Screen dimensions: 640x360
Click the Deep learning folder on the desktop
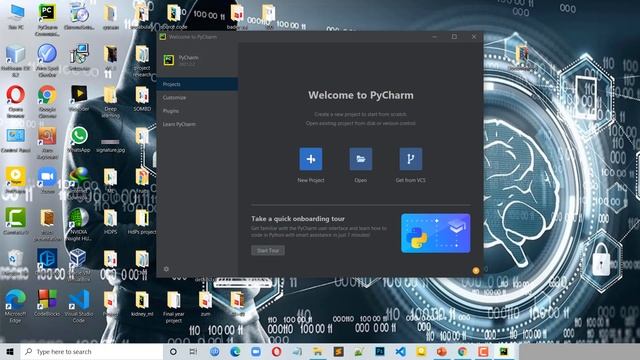point(110,101)
